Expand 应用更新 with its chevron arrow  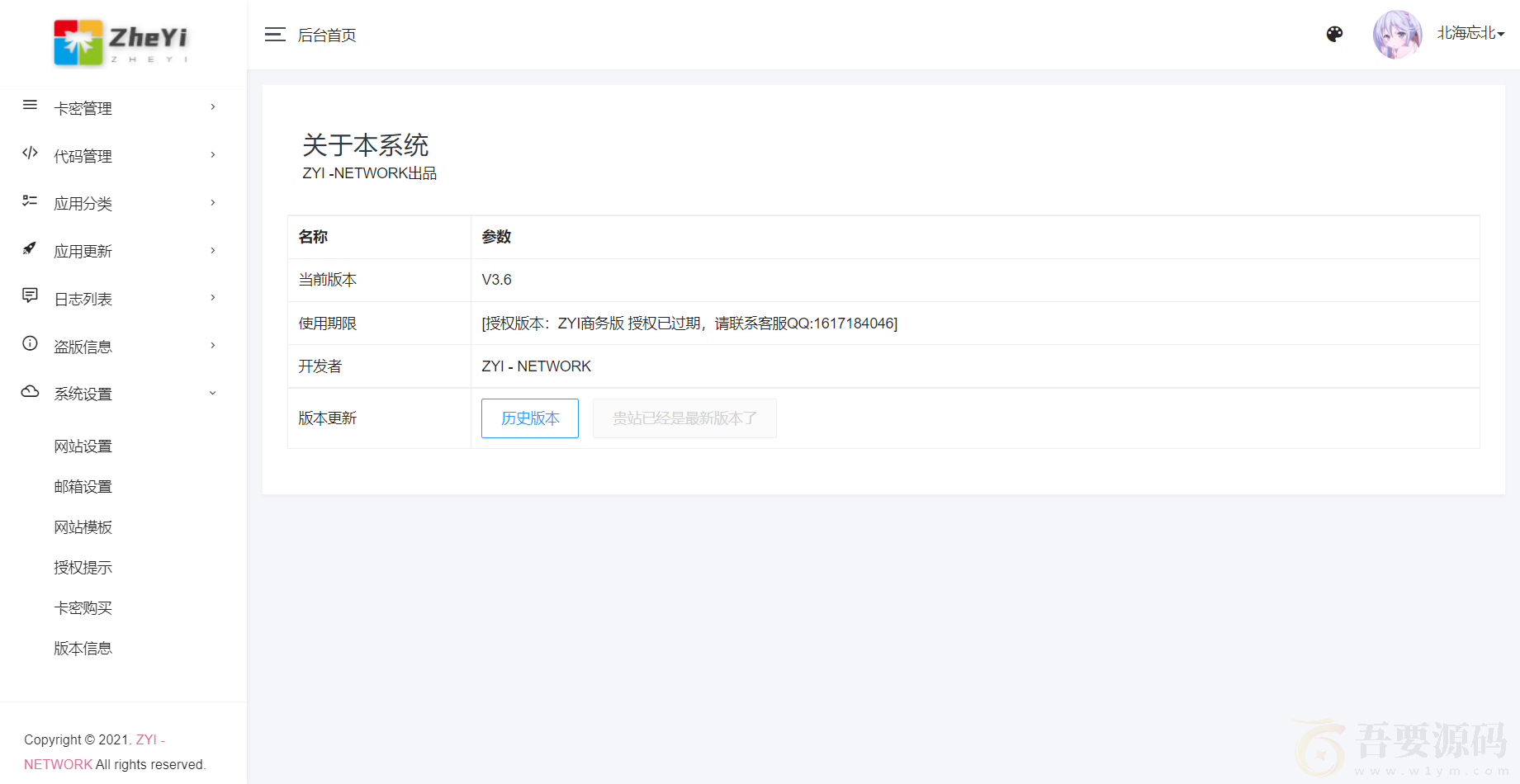point(213,251)
